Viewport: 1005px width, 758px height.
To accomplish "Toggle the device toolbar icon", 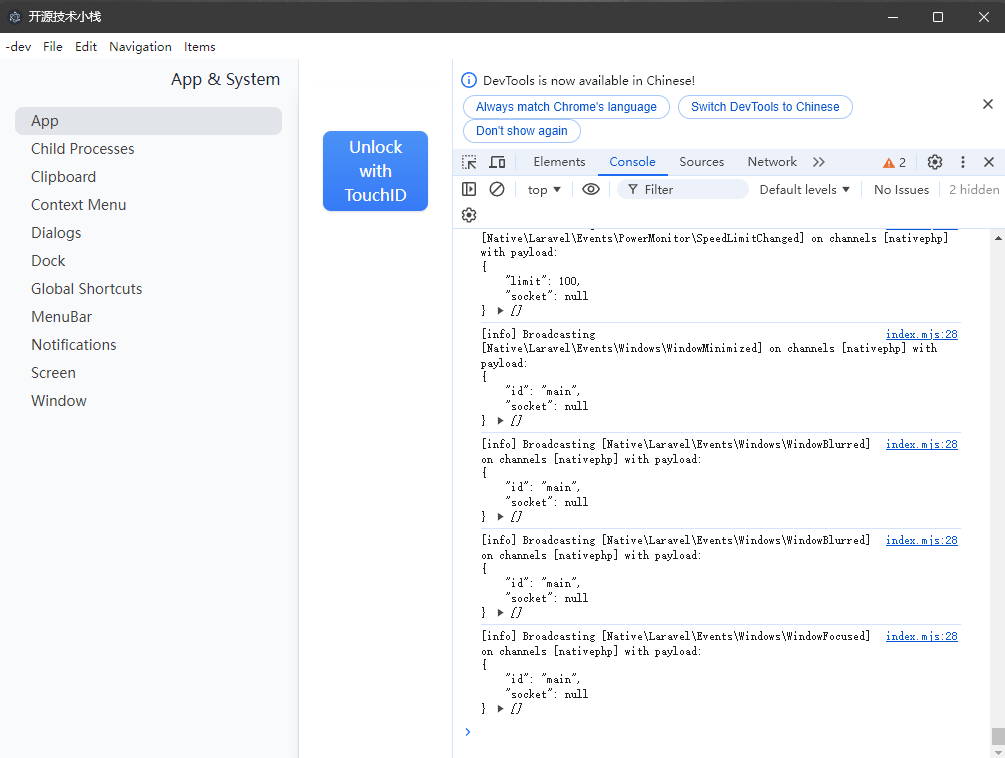I will point(497,162).
